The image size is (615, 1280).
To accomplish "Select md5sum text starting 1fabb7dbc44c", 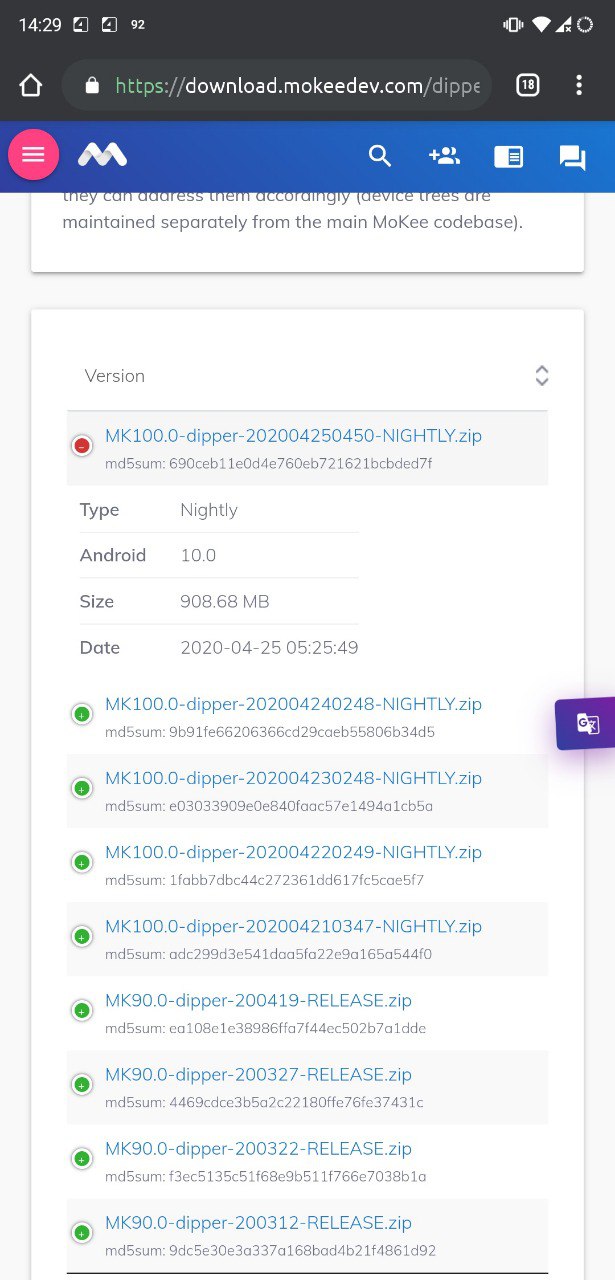I will (265, 880).
